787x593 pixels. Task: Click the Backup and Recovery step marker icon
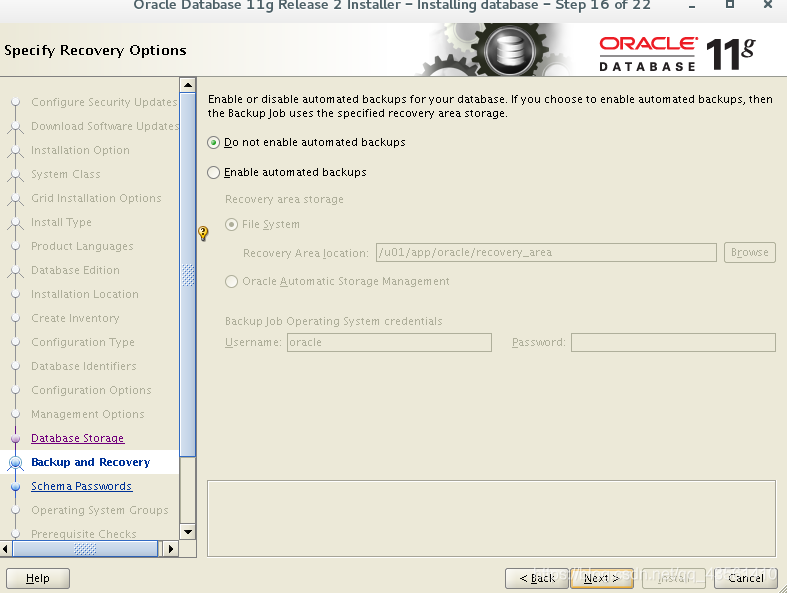coord(16,462)
